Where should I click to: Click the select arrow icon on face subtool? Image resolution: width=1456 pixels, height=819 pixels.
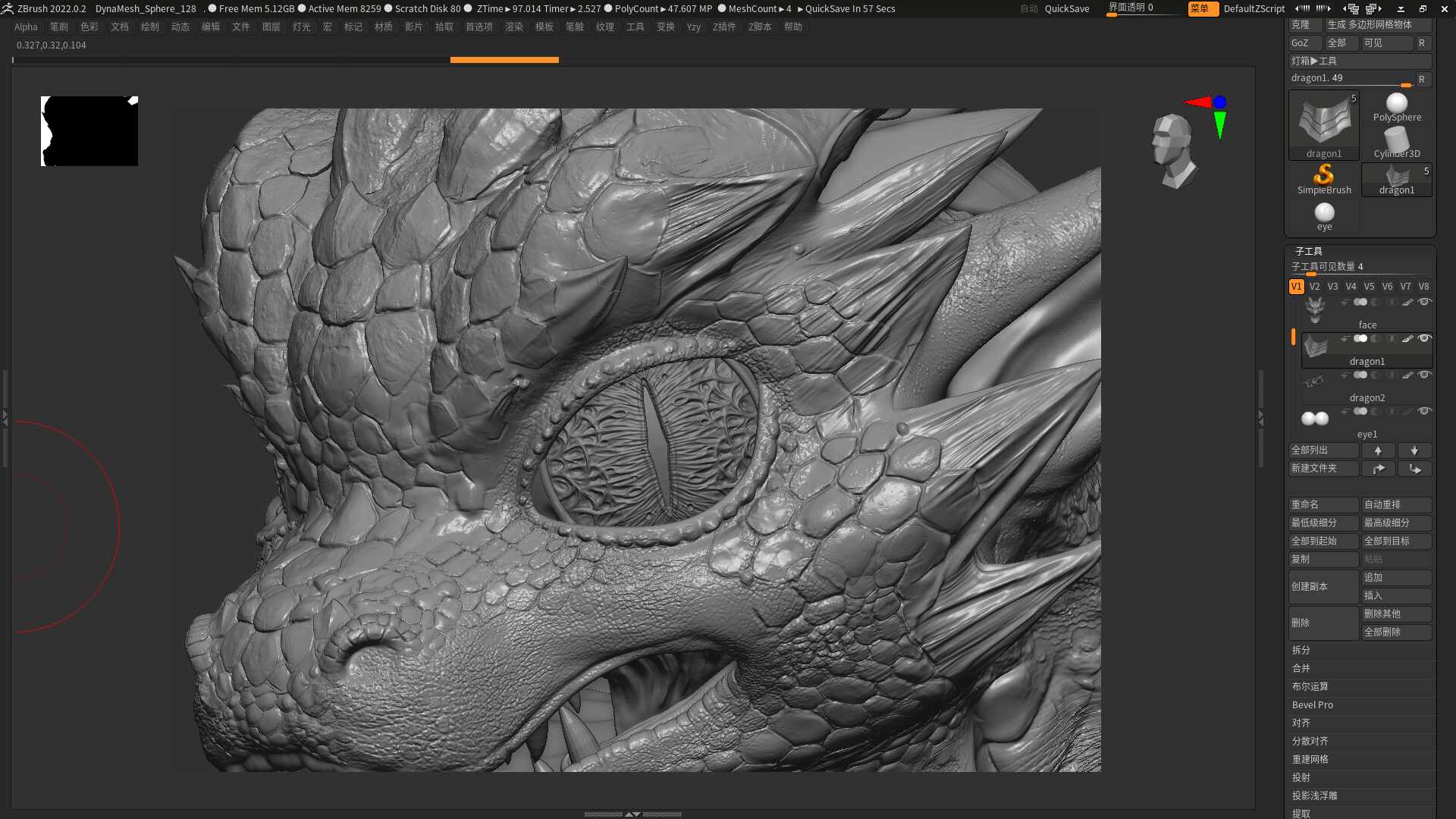click(1345, 303)
